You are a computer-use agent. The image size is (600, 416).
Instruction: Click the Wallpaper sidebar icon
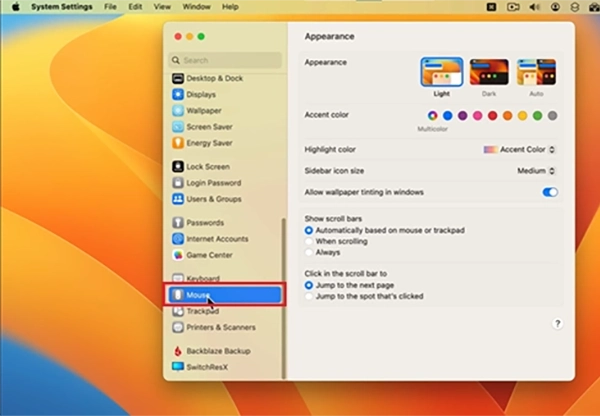click(x=178, y=111)
